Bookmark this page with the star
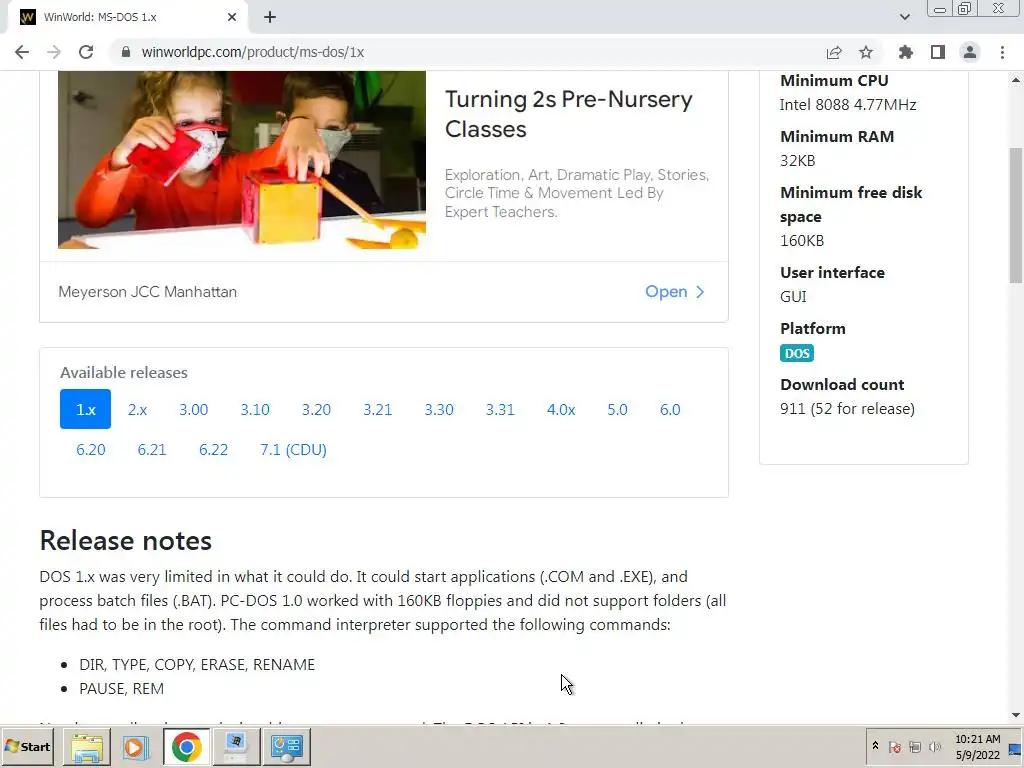Image resolution: width=1024 pixels, height=768 pixels. point(866,52)
